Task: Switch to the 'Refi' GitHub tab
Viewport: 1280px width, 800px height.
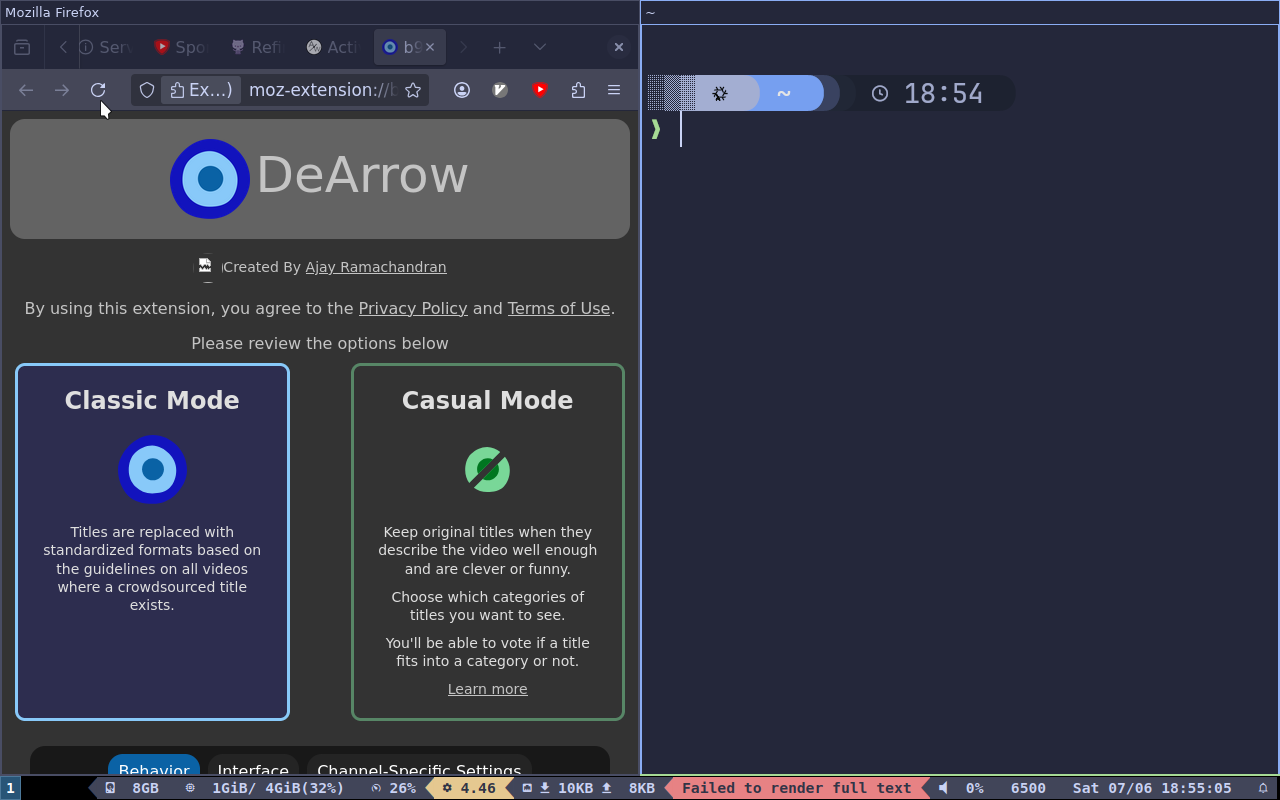Action: [256, 47]
